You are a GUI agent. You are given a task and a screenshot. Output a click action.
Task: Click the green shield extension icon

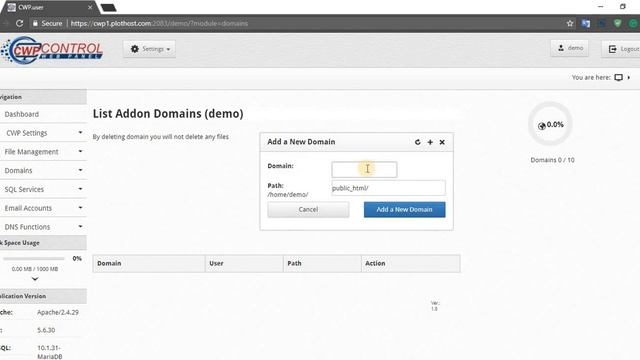click(617, 24)
